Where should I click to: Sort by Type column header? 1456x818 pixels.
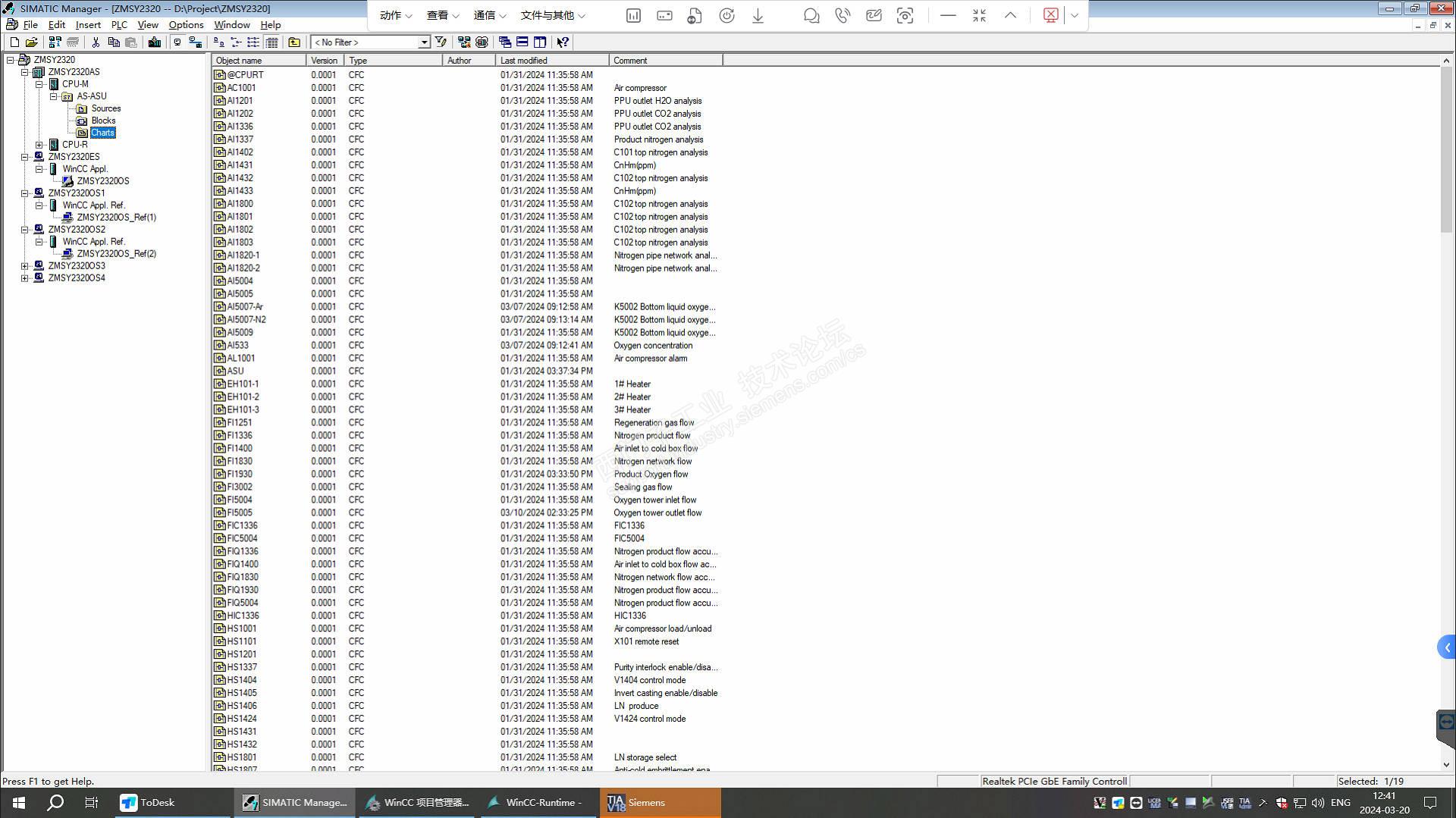(x=394, y=61)
